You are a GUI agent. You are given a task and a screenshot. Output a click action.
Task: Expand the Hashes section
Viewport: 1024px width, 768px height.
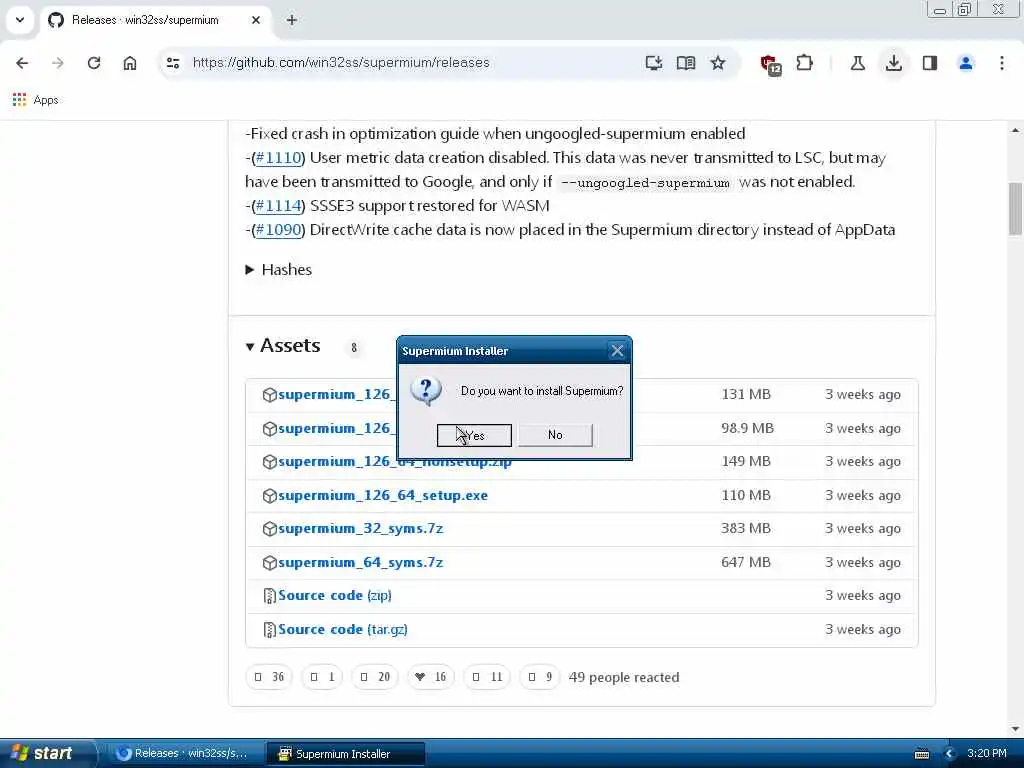279,270
